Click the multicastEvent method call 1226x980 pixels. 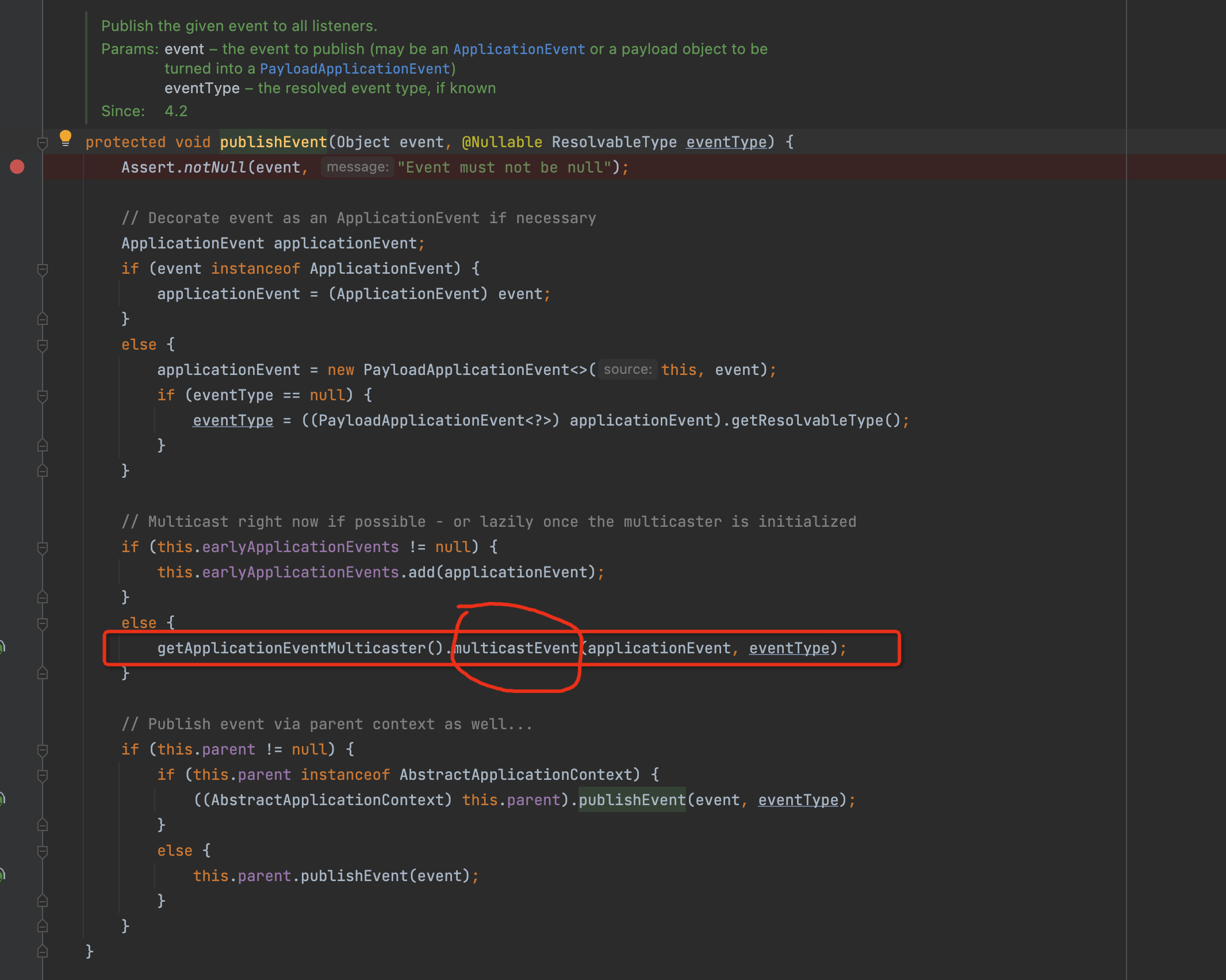click(x=516, y=648)
